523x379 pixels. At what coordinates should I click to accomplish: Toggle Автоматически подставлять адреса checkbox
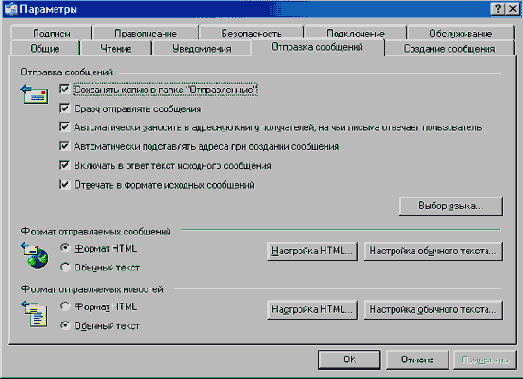(64, 146)
